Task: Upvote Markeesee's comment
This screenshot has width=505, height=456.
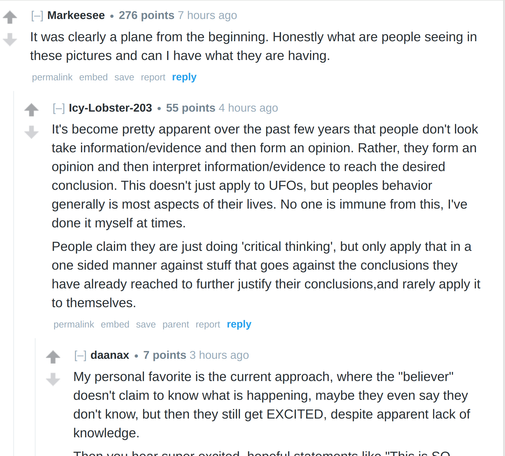Action: point(10,18)
